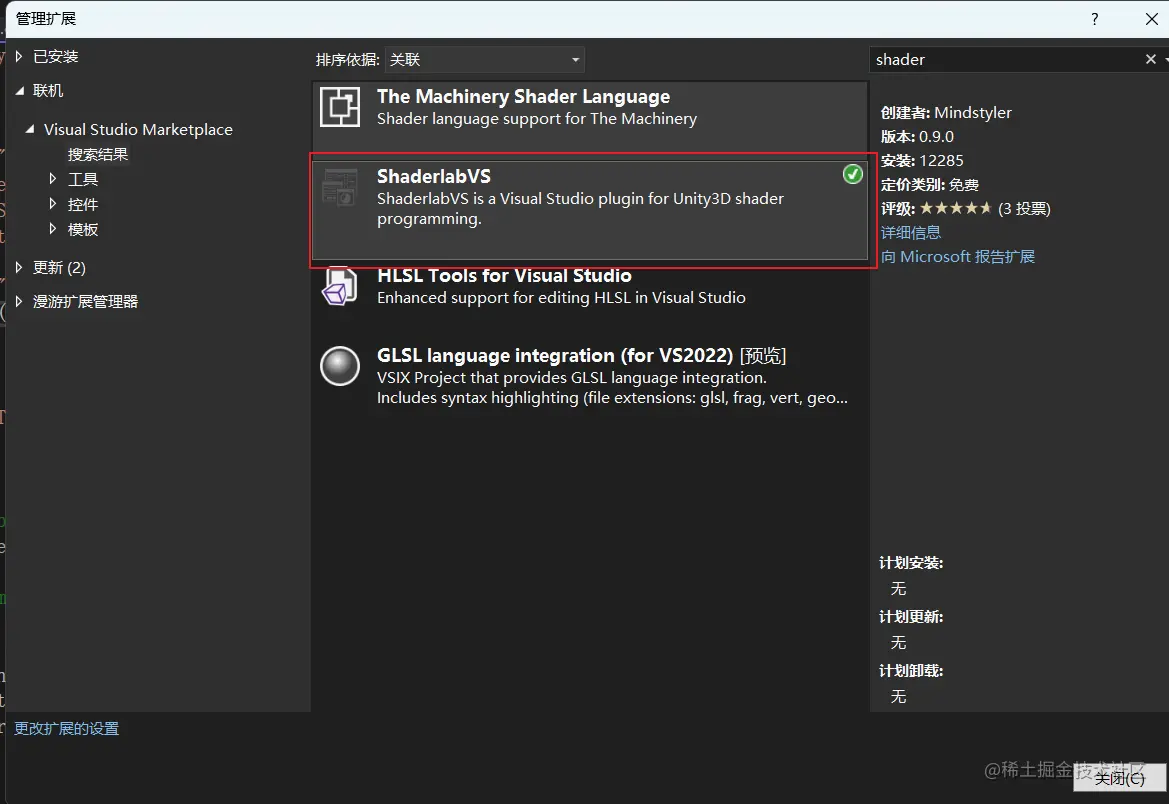Click Enhanced support for editing HLSL description
1169x804 pixels.
point(561,298)
